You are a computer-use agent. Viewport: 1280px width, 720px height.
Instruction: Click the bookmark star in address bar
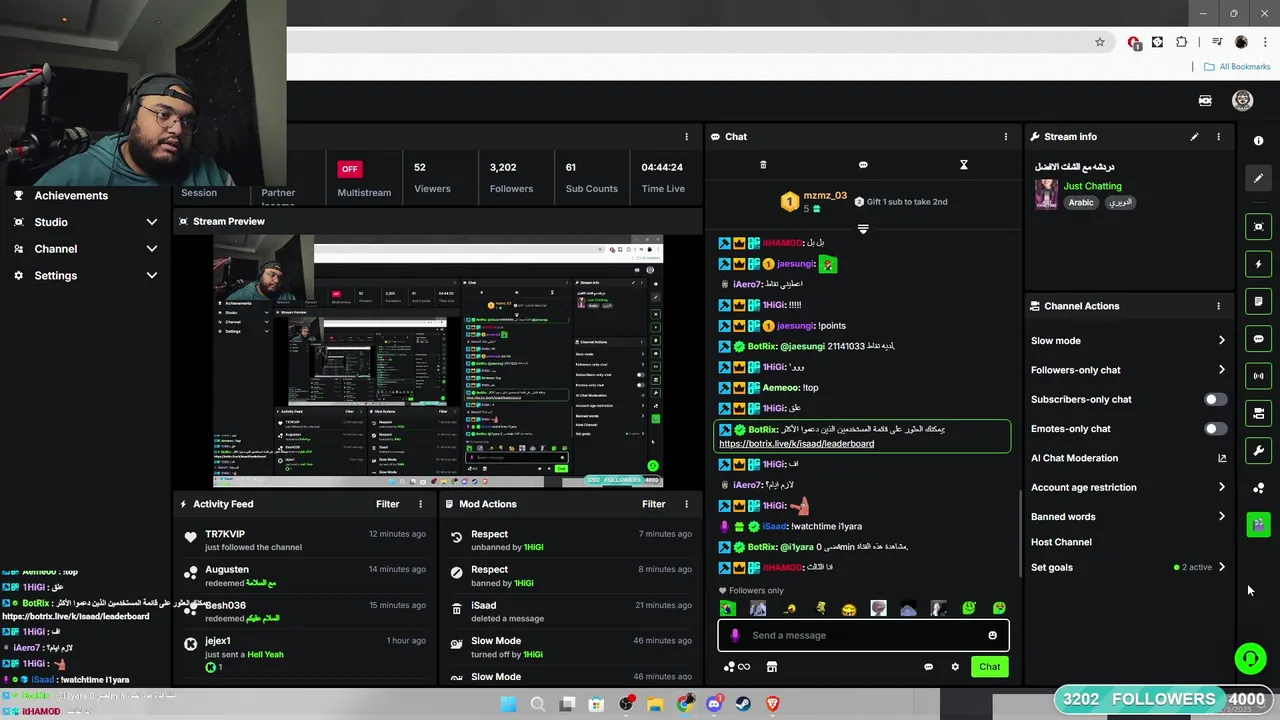(1100, 42)
